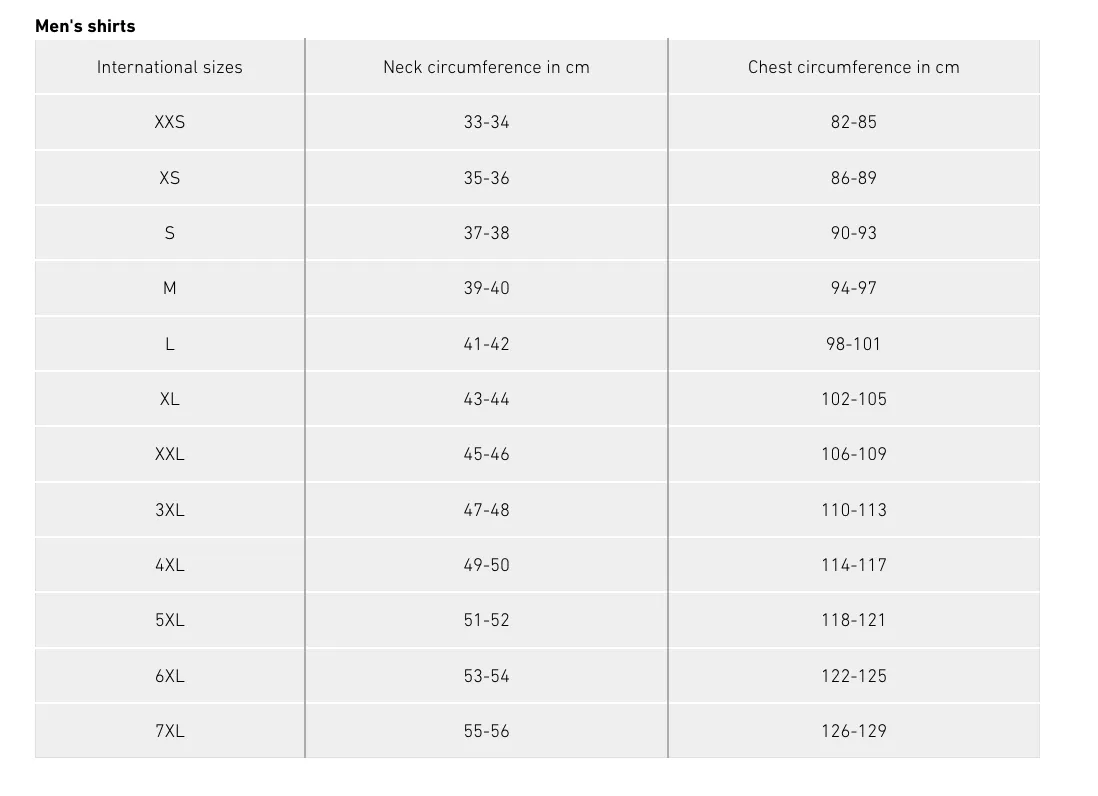
Task: Click chest value 126-129
Action: tap(854, 731)
